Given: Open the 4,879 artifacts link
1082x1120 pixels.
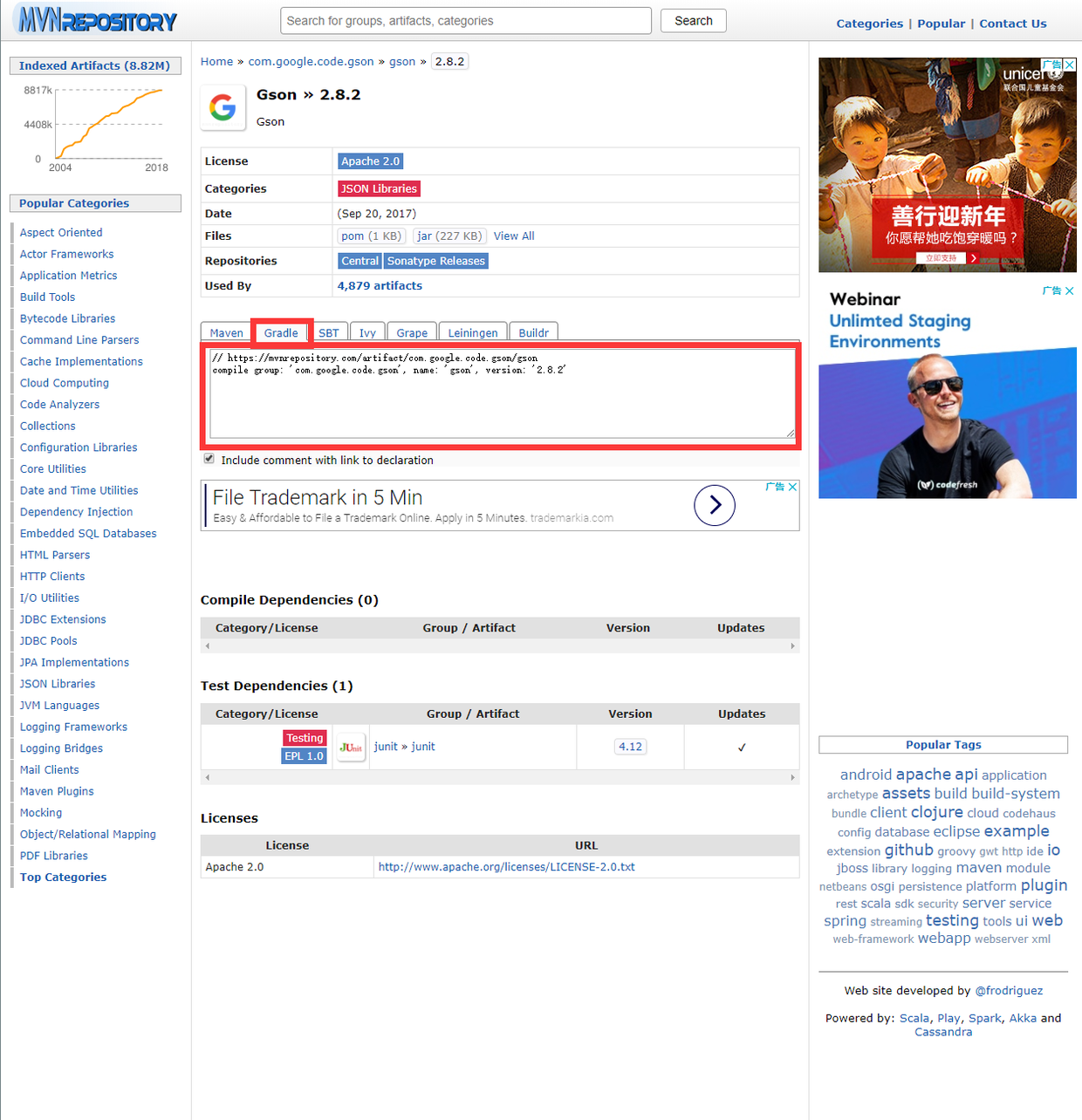Looking at the screenshot, I should tap(380, 286).
